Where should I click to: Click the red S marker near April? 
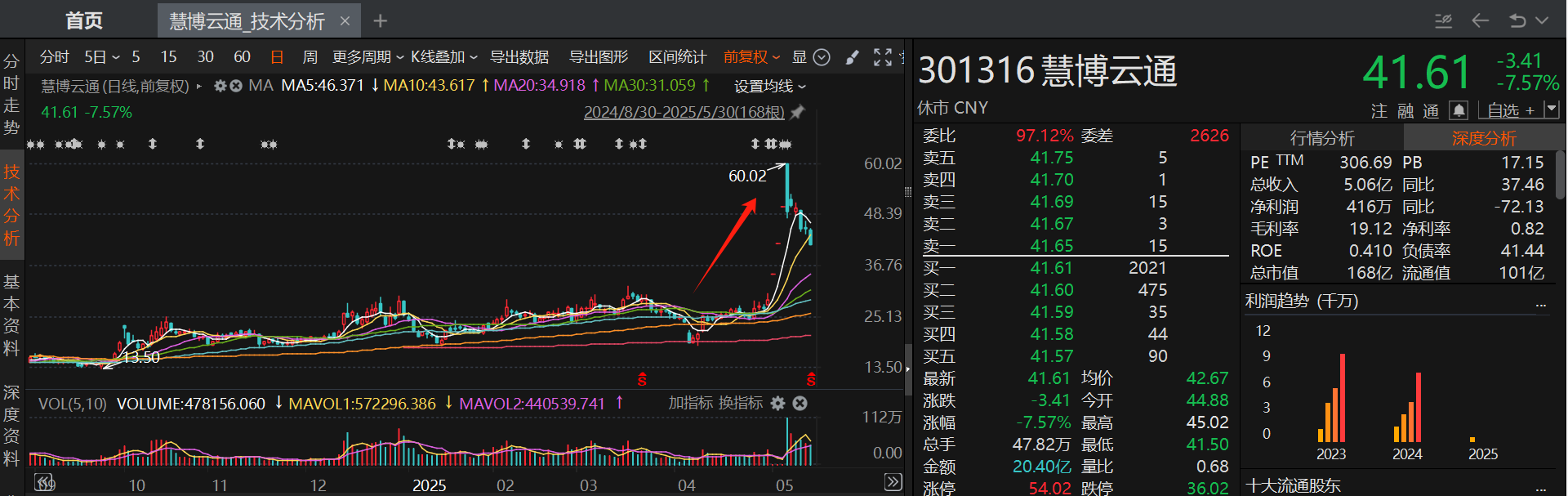click(x=642, y=379)
